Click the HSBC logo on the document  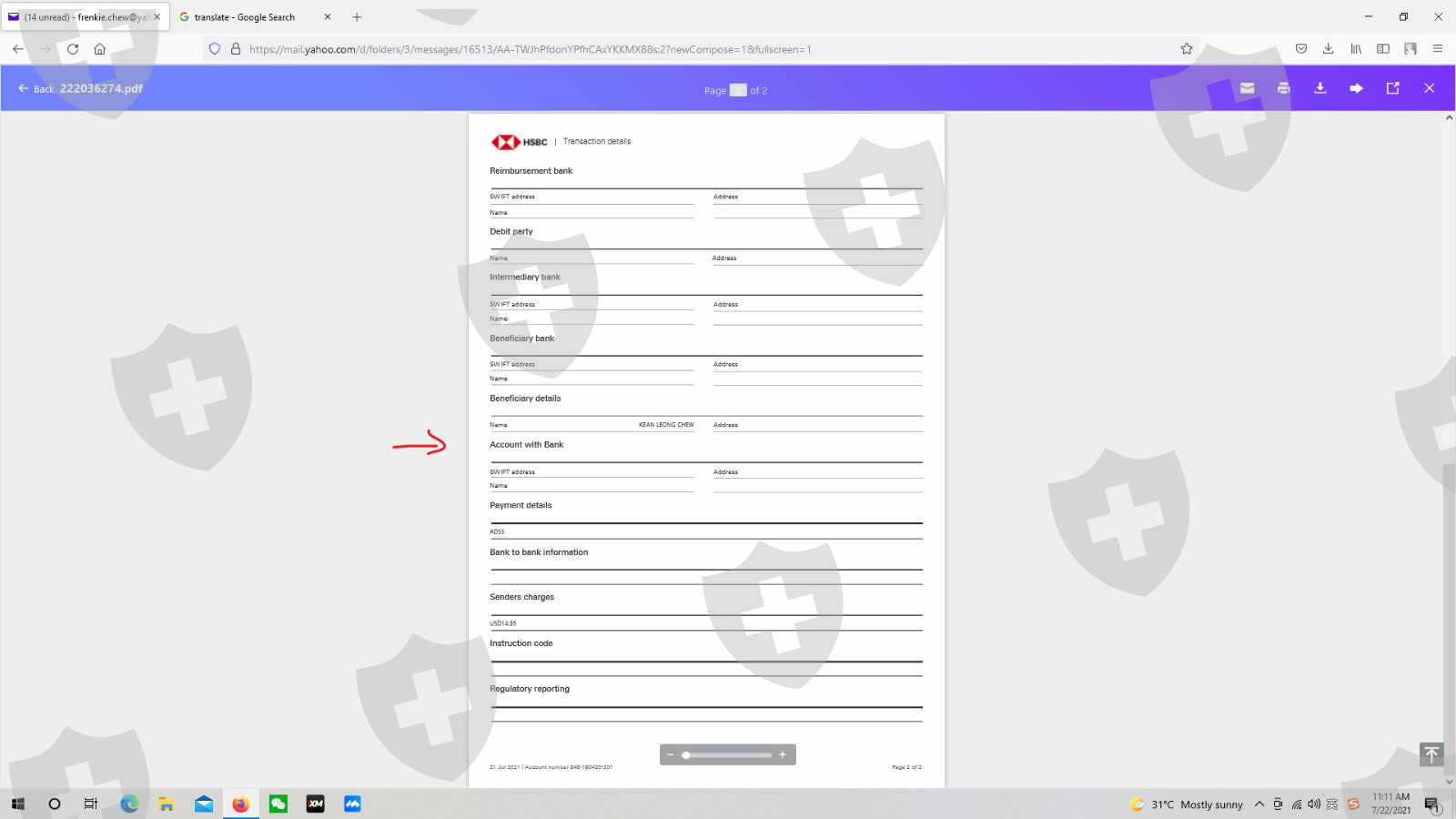click(519, 142)
